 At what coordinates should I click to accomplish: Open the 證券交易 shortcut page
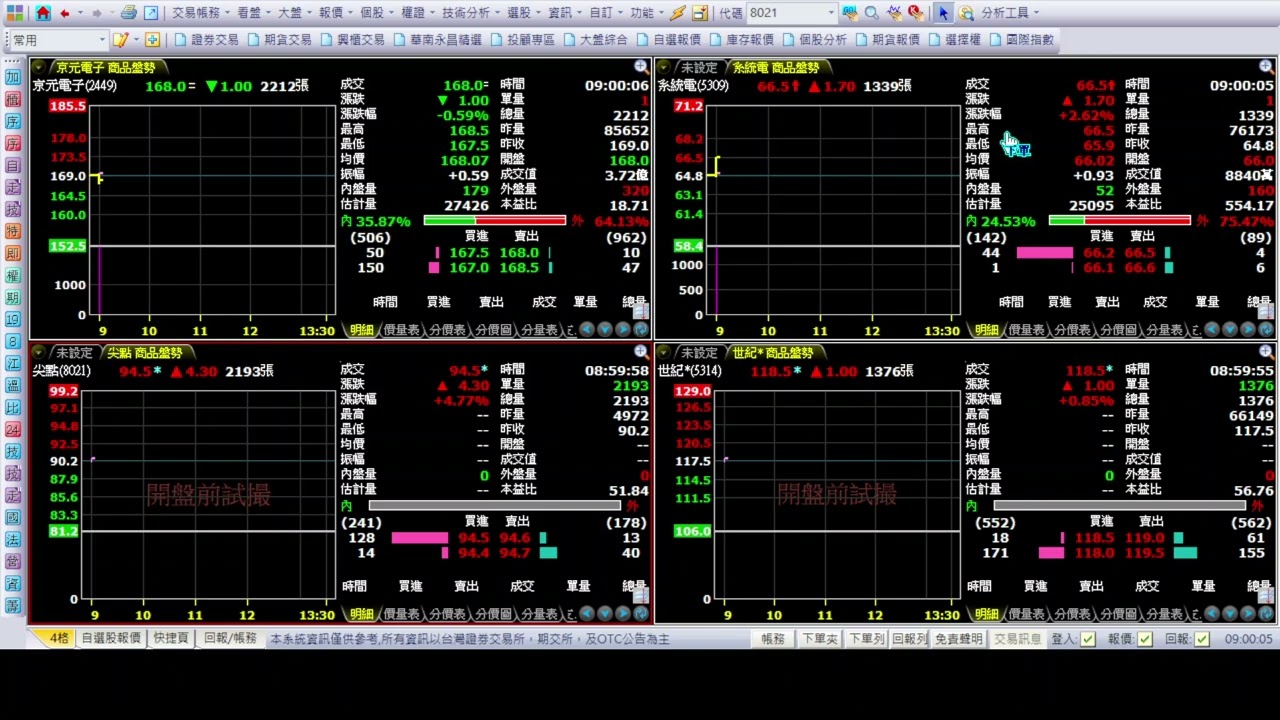[206, 40]
